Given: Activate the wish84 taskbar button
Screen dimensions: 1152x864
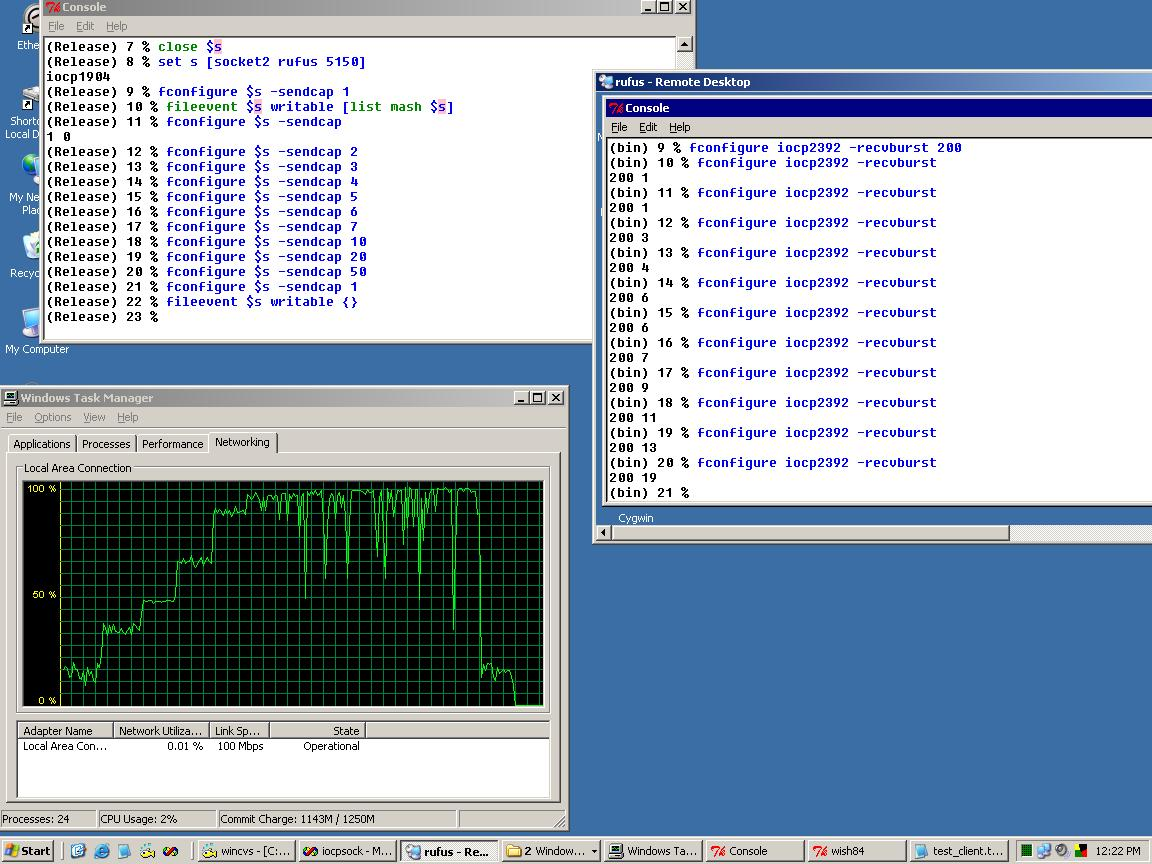Looking at the screenshot, I should point(856,851).
